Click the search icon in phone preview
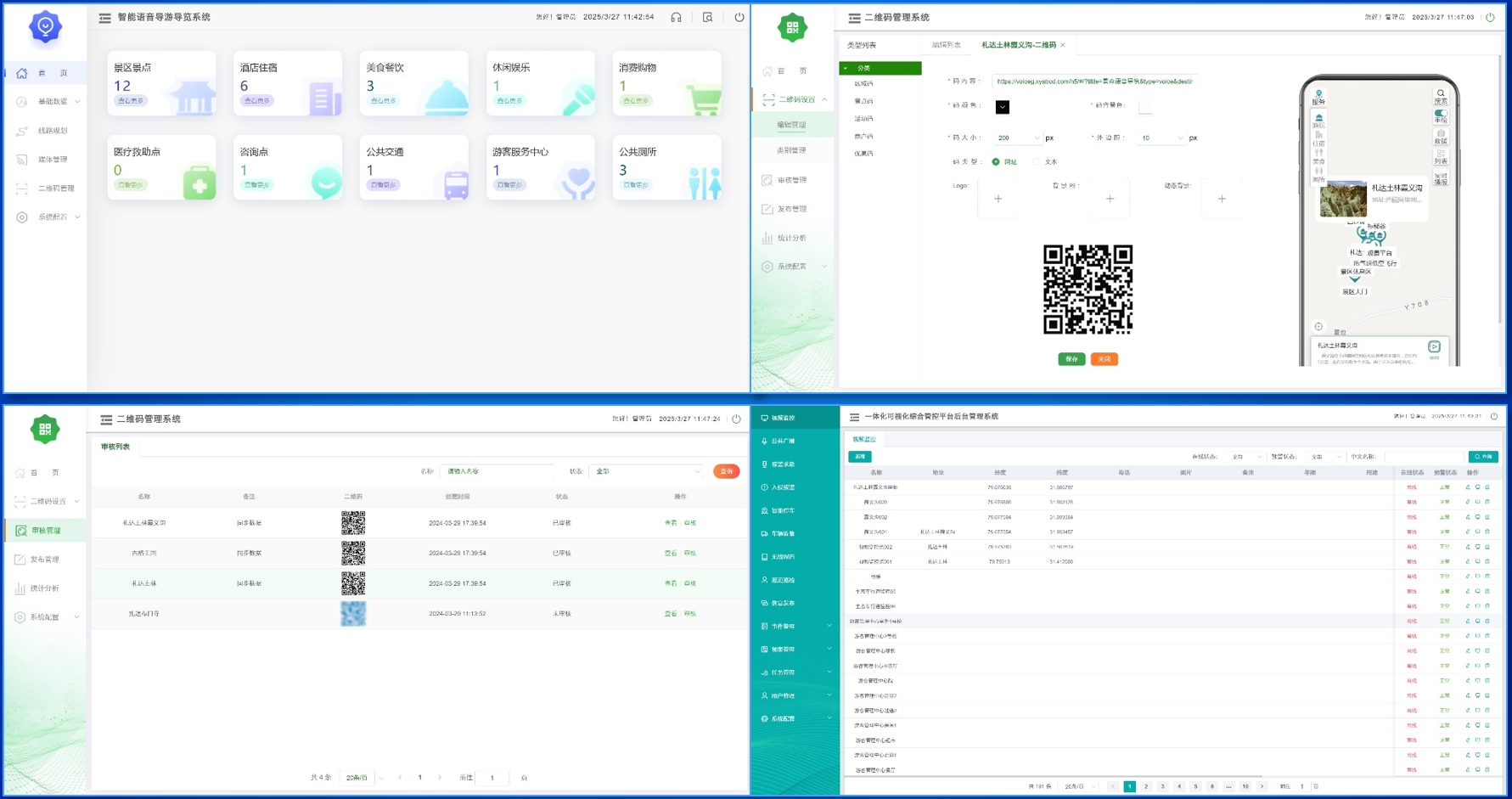The height and width of the screenshot is (799, 1512). click(x=1440, y=93)
